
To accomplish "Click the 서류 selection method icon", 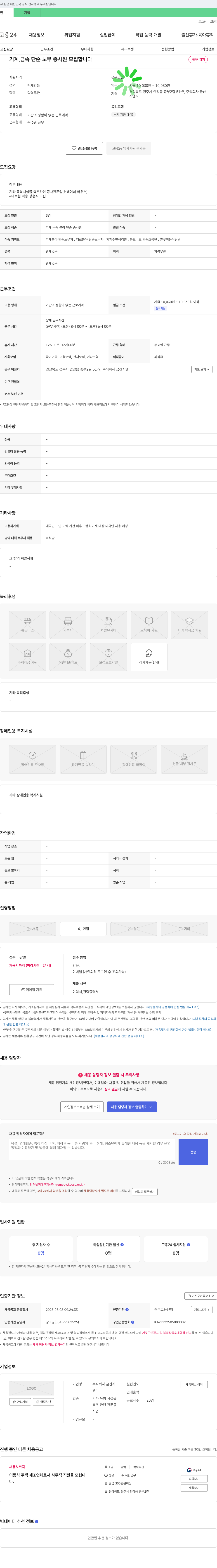I will [33, 929].
